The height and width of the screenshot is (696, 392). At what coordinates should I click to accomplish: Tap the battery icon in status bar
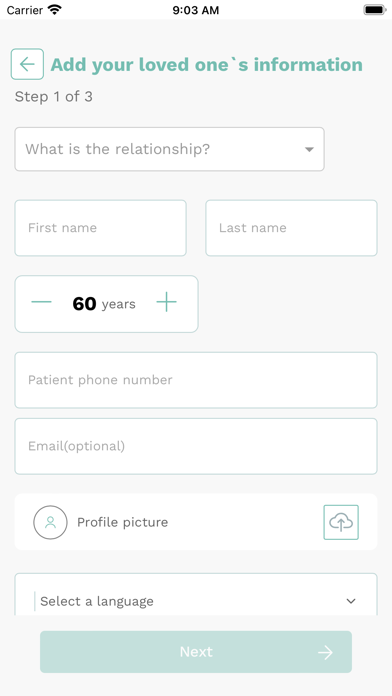click(375, 10)
